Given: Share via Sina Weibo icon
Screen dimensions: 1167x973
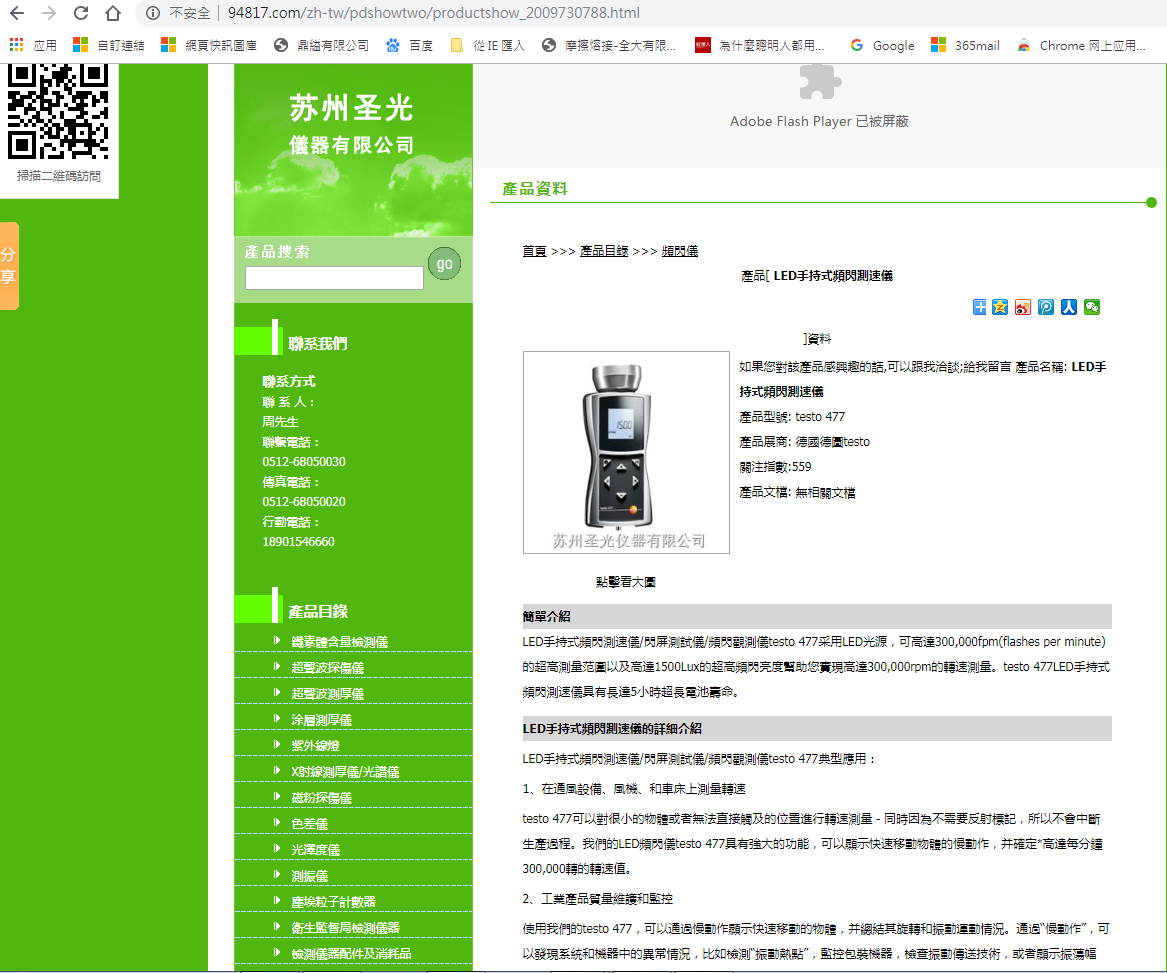Looking at the screenshot, I should 1023,307.
